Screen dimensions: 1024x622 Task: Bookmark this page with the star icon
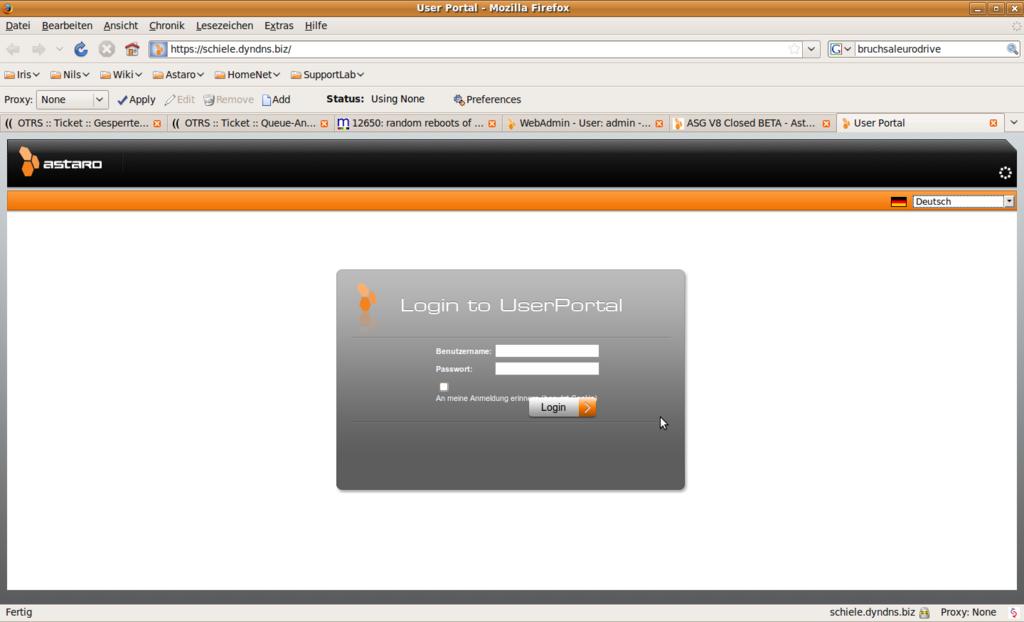coord(794,49)
